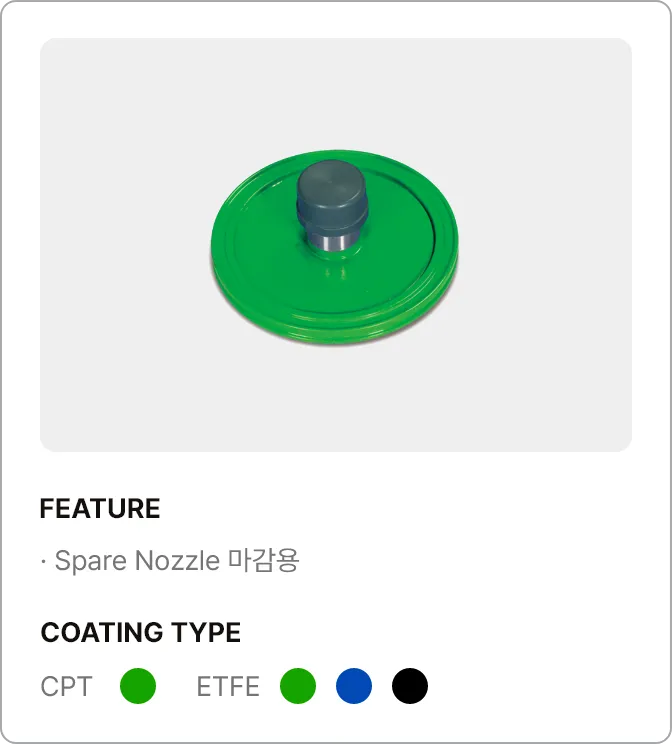Viewport: 672px width, 744px height.
Task: Click the ETFE coating label
Action: tap(228, 686)
